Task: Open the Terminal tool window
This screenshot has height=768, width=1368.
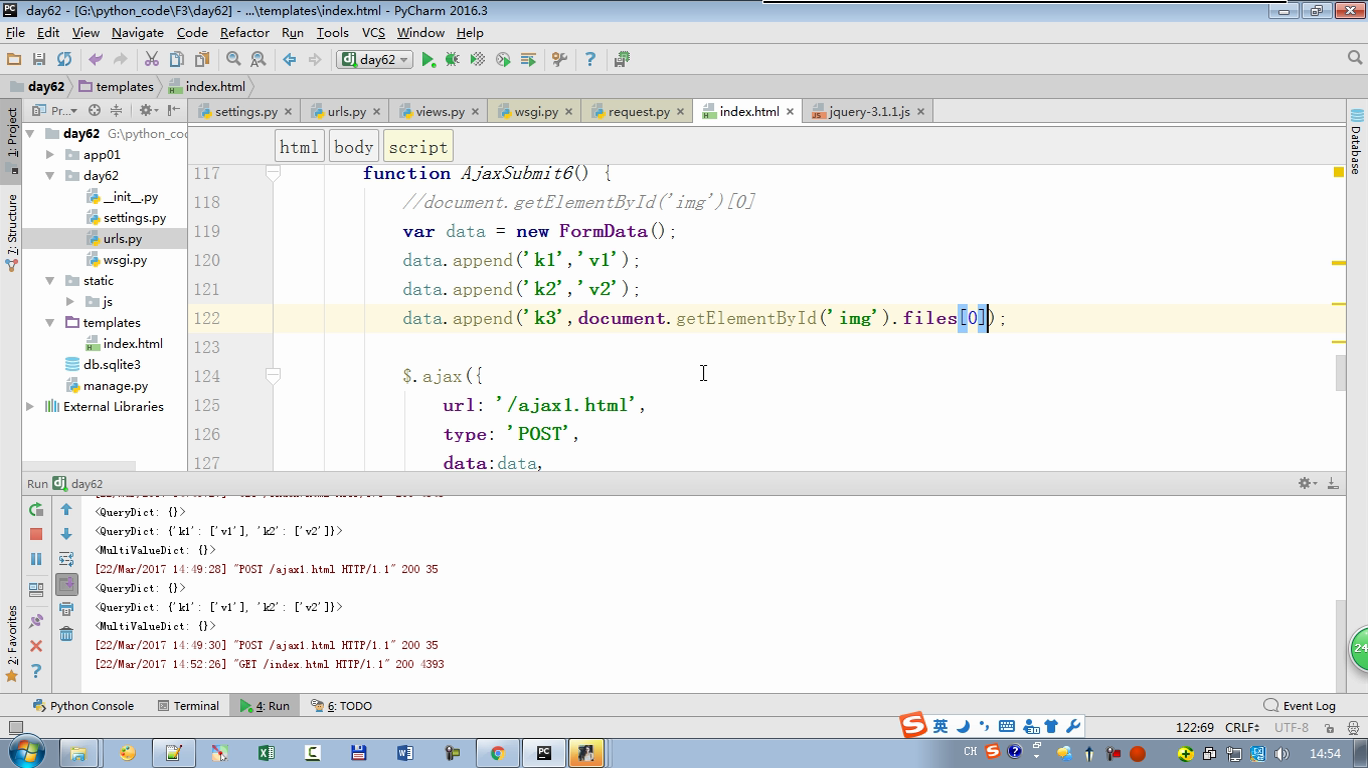Action: coord(189,706)
